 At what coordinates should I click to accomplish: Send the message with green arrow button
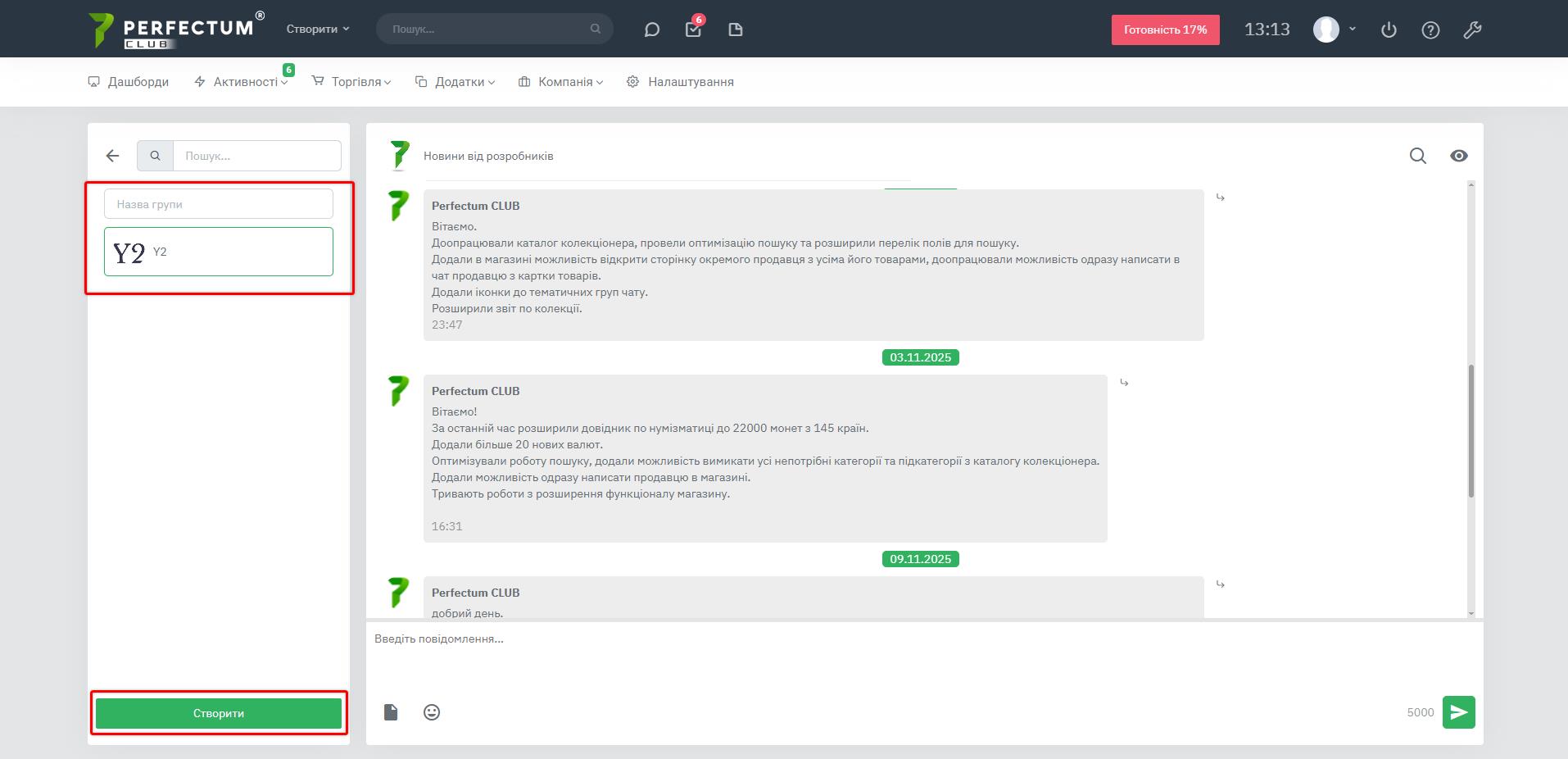point(1458,712)
